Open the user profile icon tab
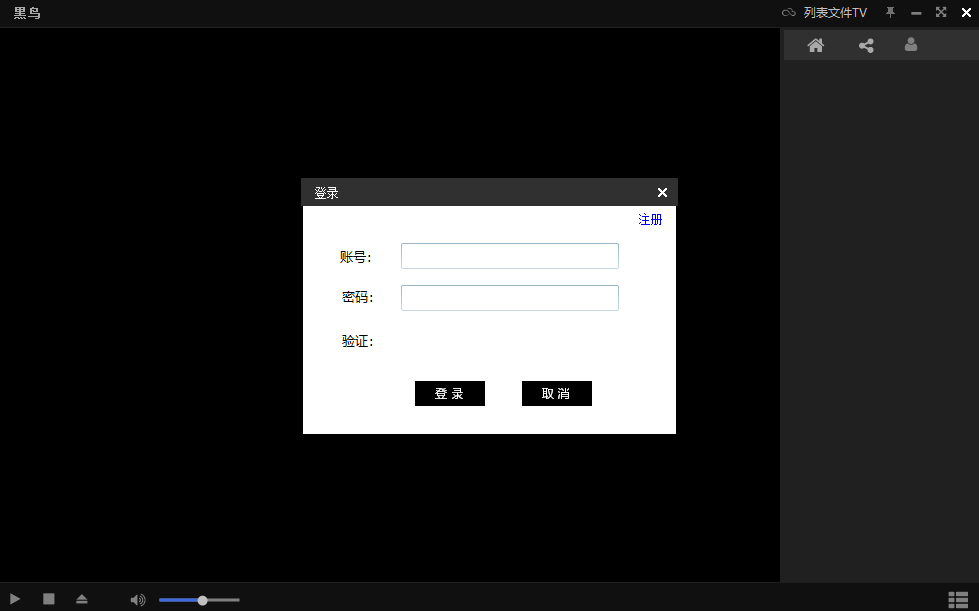Image resolution: width=979 pixels, height=611 pixels. pyautogui.click(x=911, y=44)
